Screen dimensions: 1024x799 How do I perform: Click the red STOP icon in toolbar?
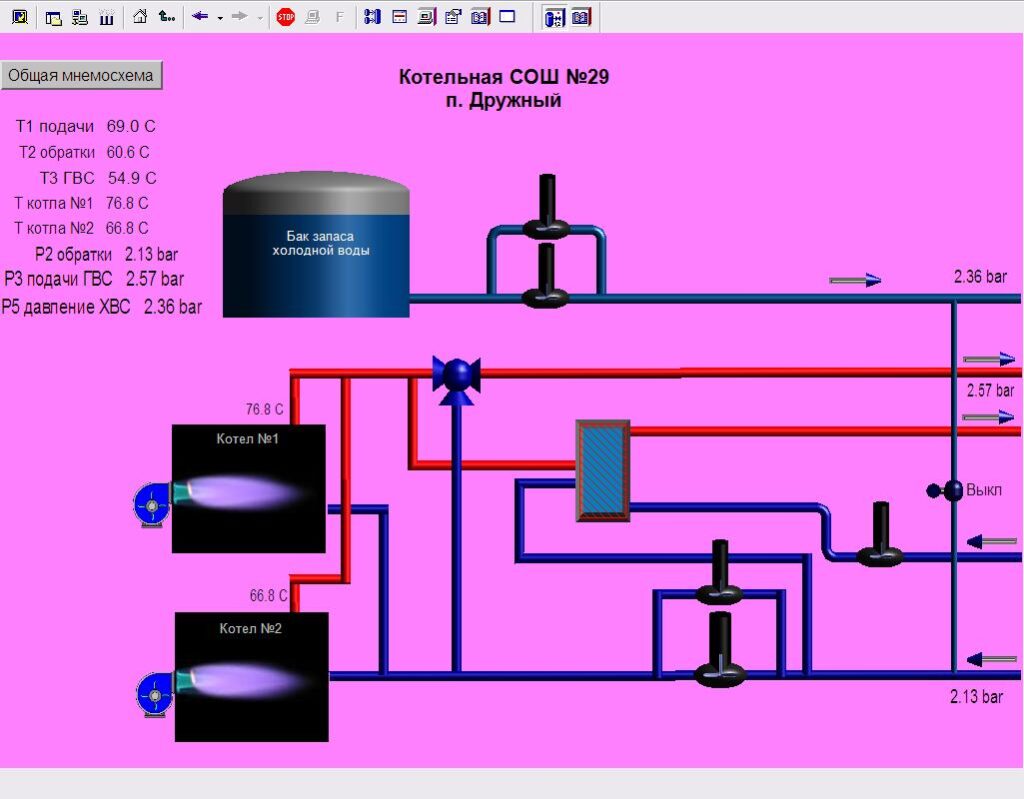(286, 17)
